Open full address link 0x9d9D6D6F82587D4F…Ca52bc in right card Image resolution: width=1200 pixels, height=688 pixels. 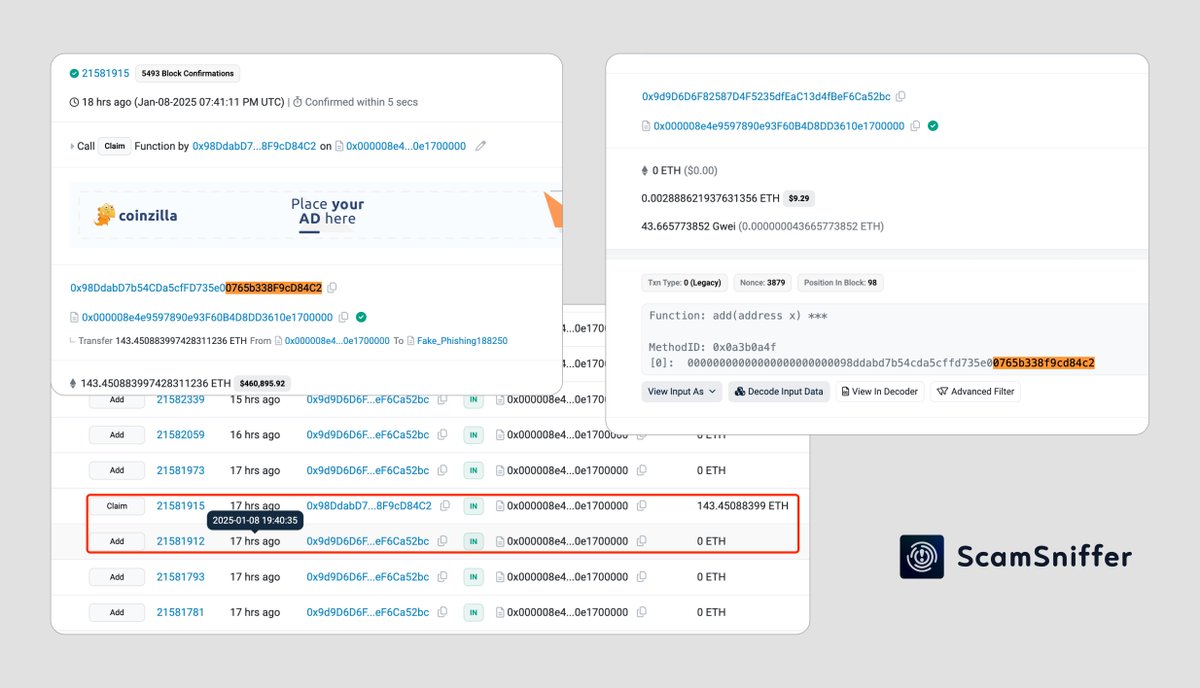click(766, 97)
